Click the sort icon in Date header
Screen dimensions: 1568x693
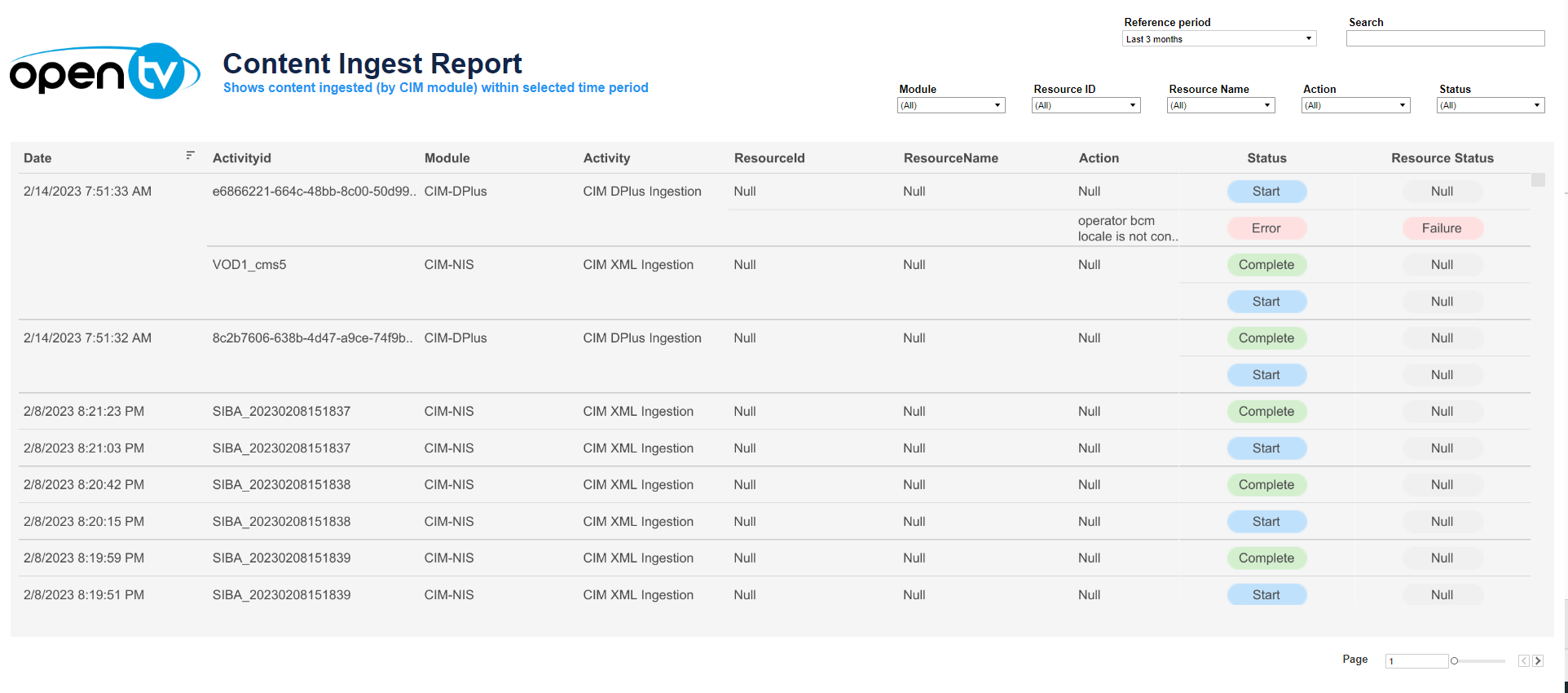(190, 155)
